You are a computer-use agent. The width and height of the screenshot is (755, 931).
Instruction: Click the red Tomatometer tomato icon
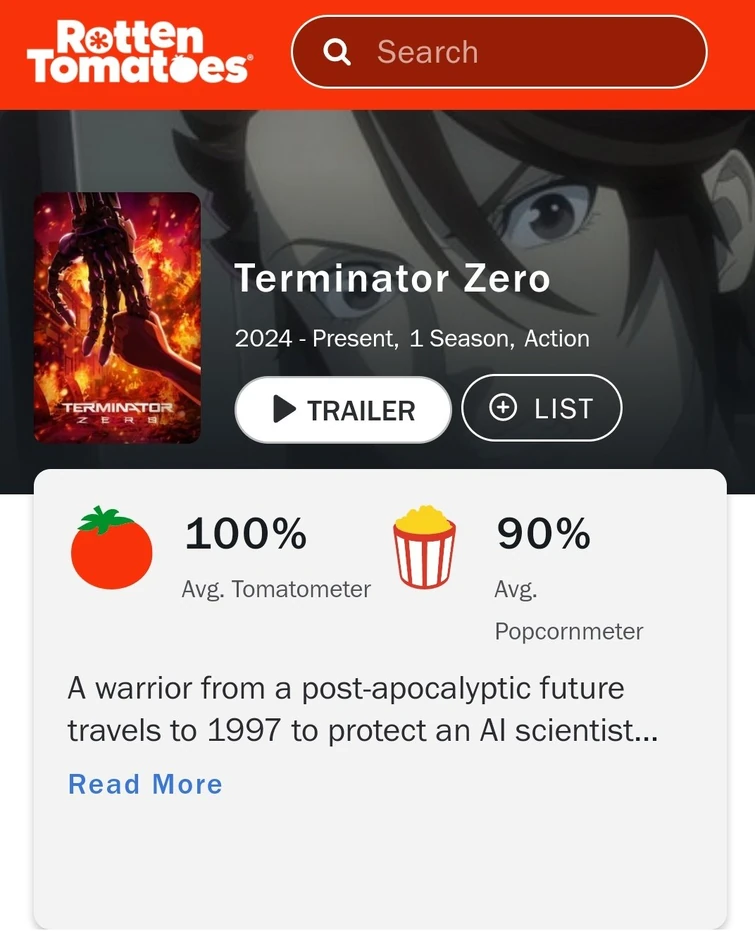pos(110,548)
